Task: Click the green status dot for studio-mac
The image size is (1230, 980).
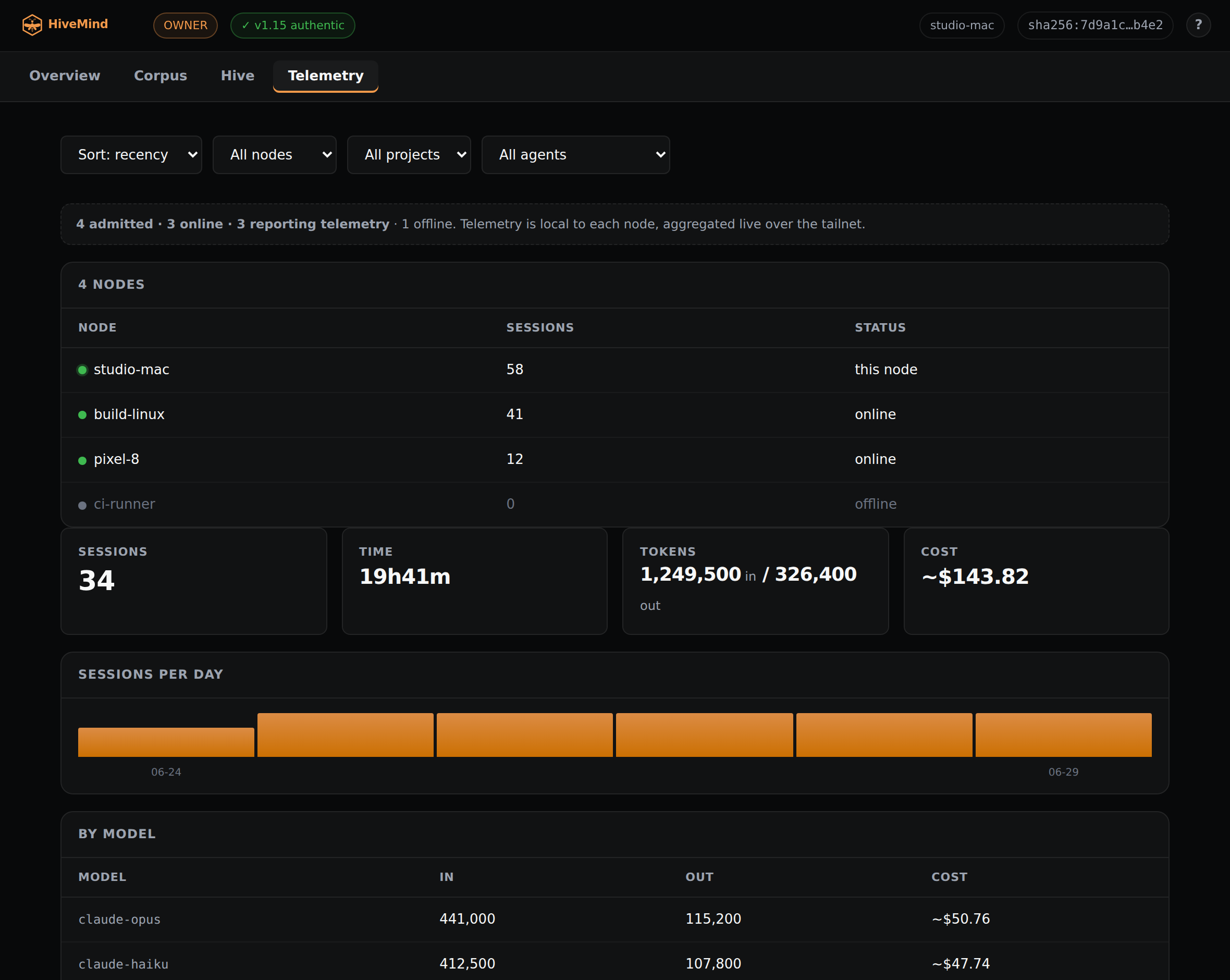Action: tap(82, 370)
